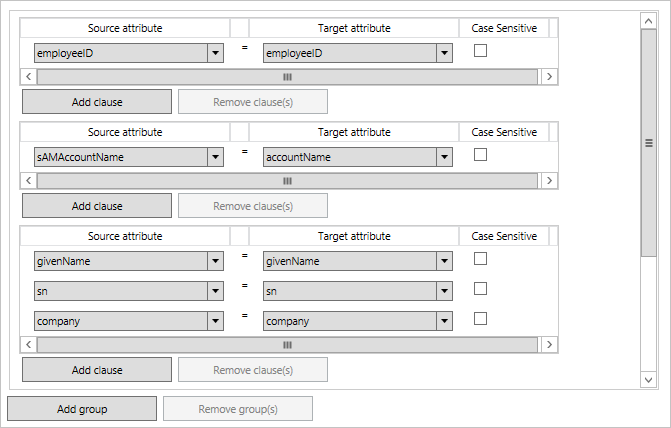The image size is (671, 428).
Task: Click the main vertical scrollbar thumb
Action: pyautogui.click(x=649, y=143)
